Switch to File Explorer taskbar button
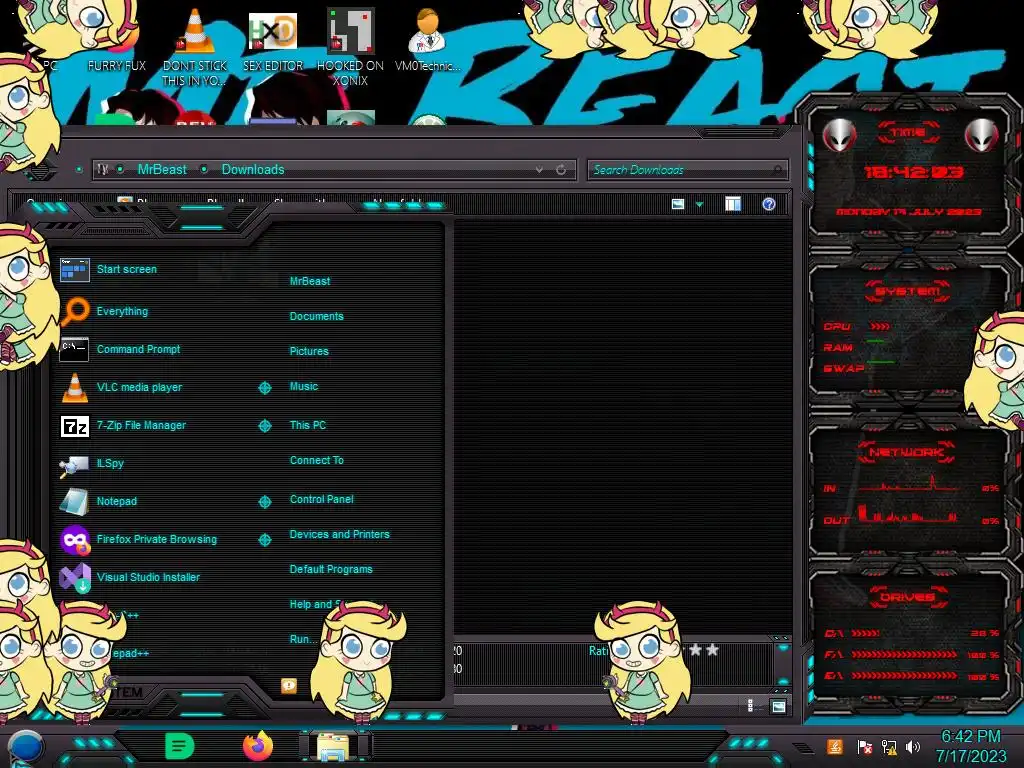The height and width of the screenshot is (768, 1024). click(334, 746)
